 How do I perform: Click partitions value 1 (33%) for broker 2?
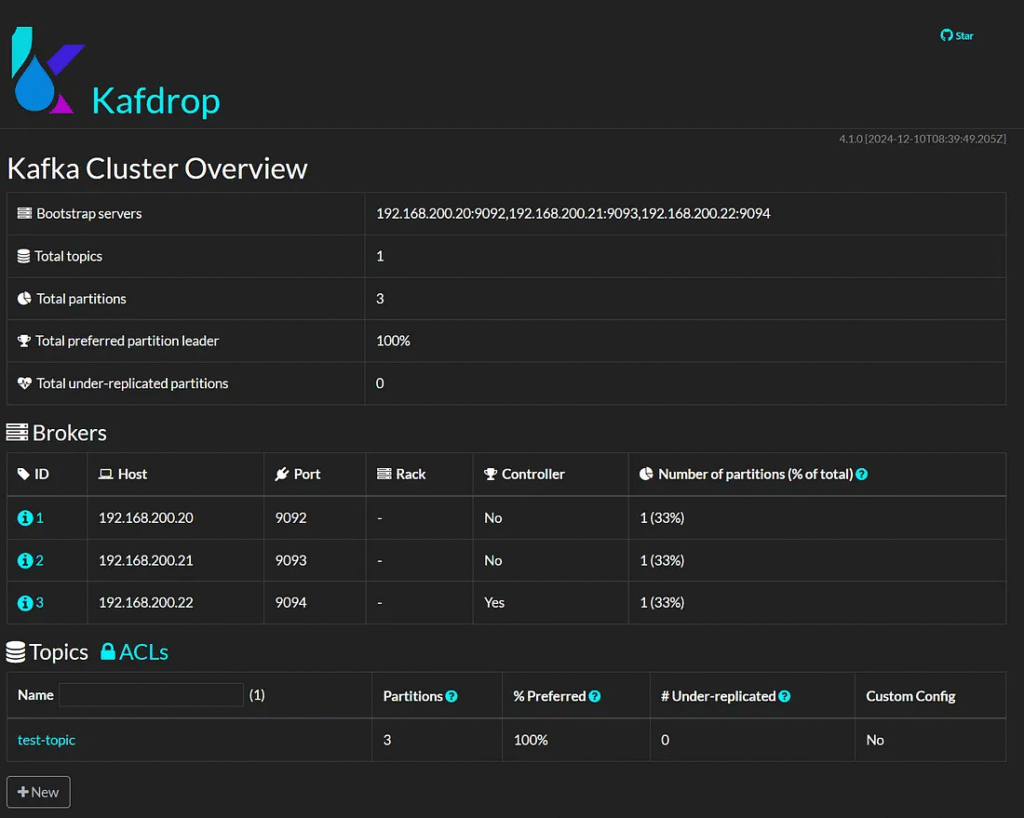(x=662, y=560)
